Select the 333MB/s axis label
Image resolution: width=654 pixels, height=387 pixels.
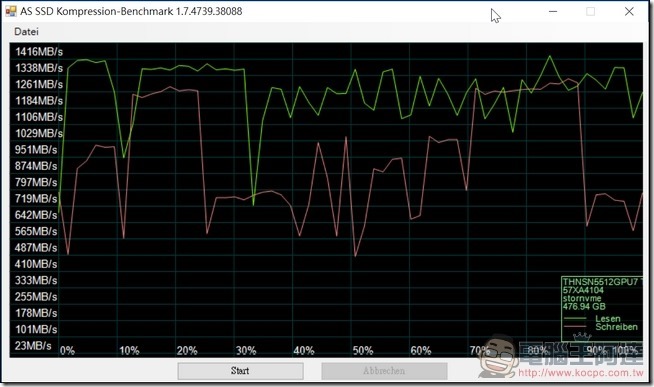pos(36,280)
